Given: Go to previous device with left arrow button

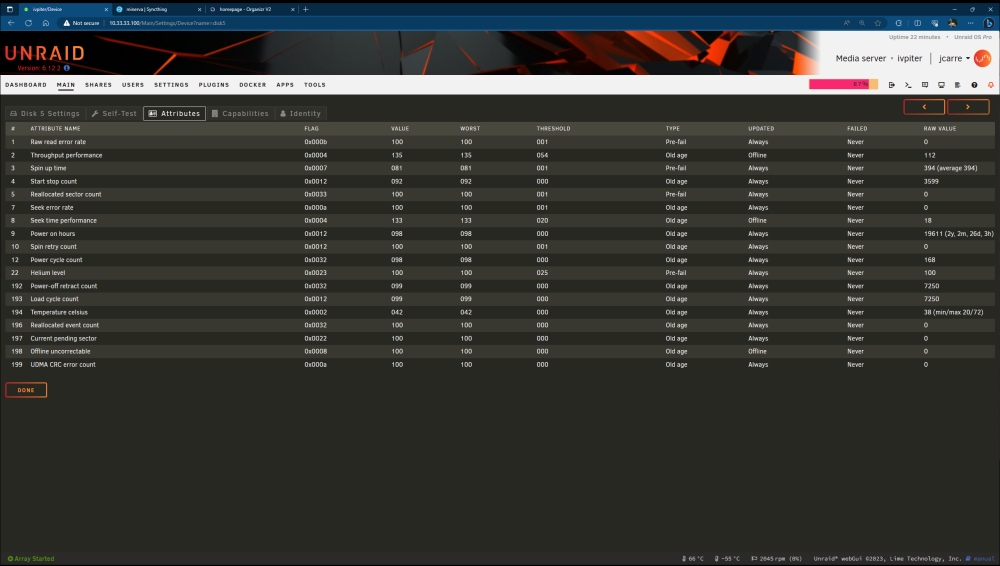Looking at the screenshot, I should 924,107.
